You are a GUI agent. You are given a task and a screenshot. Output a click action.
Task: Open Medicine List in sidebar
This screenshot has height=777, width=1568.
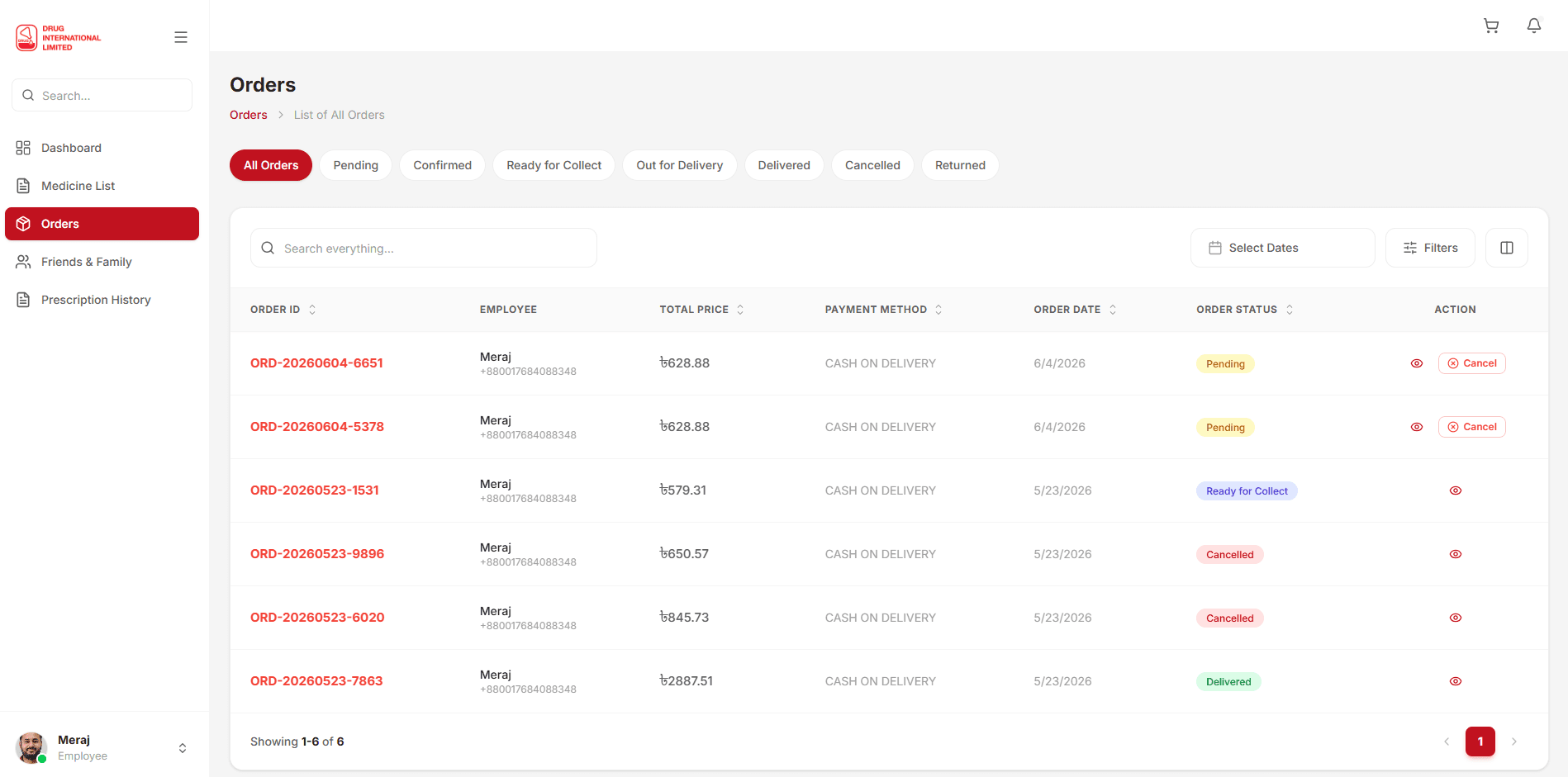pos(102,186)
